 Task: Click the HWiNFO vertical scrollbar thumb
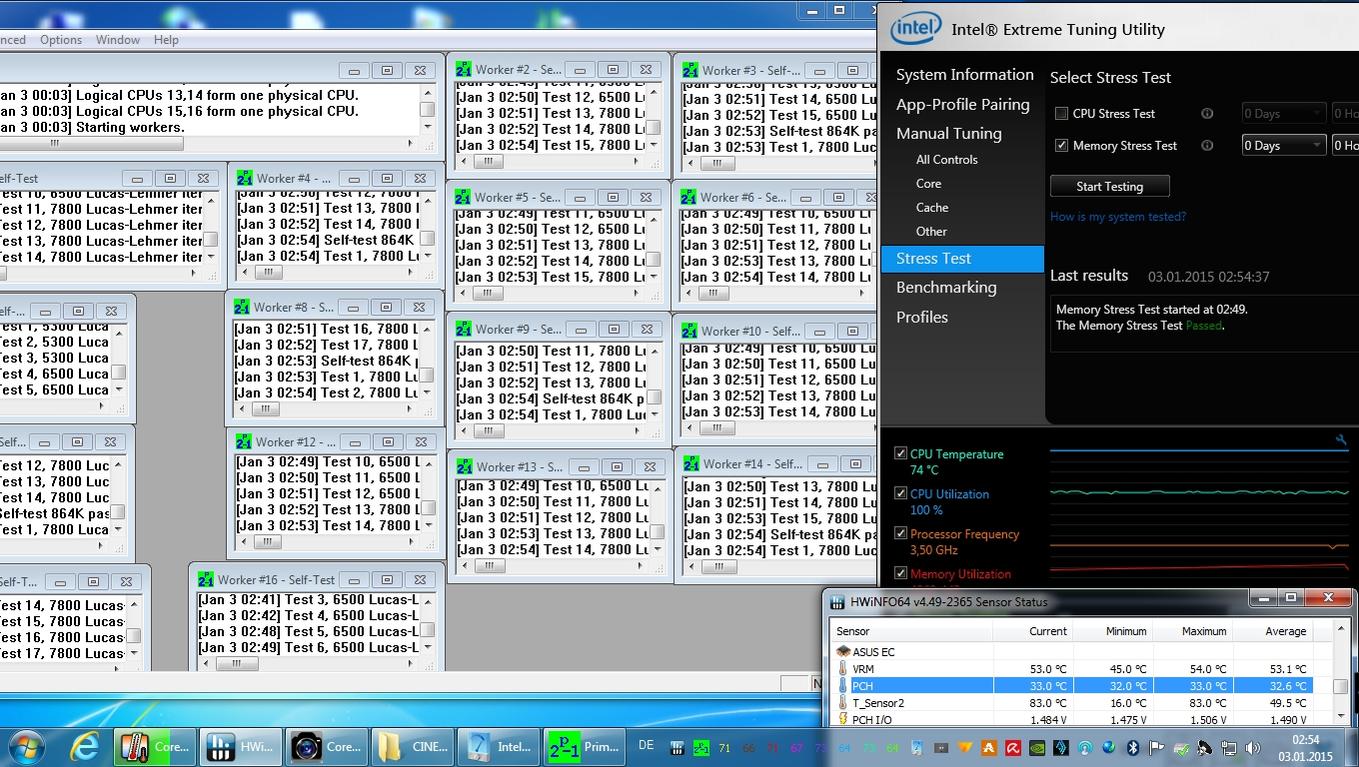click(x=1341, y=686)
